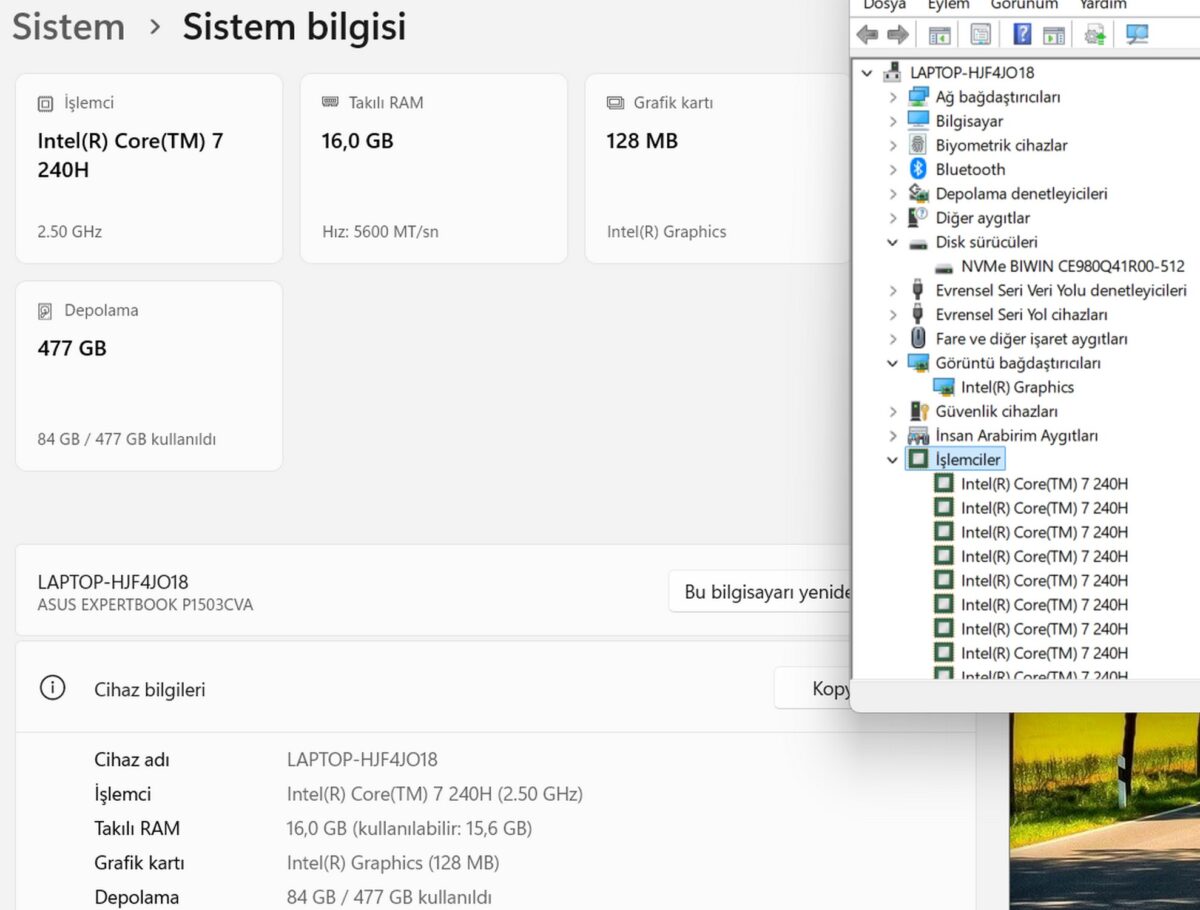Click the update driver toolbar icon
Screen dimensions: 1200x910
1095,35
